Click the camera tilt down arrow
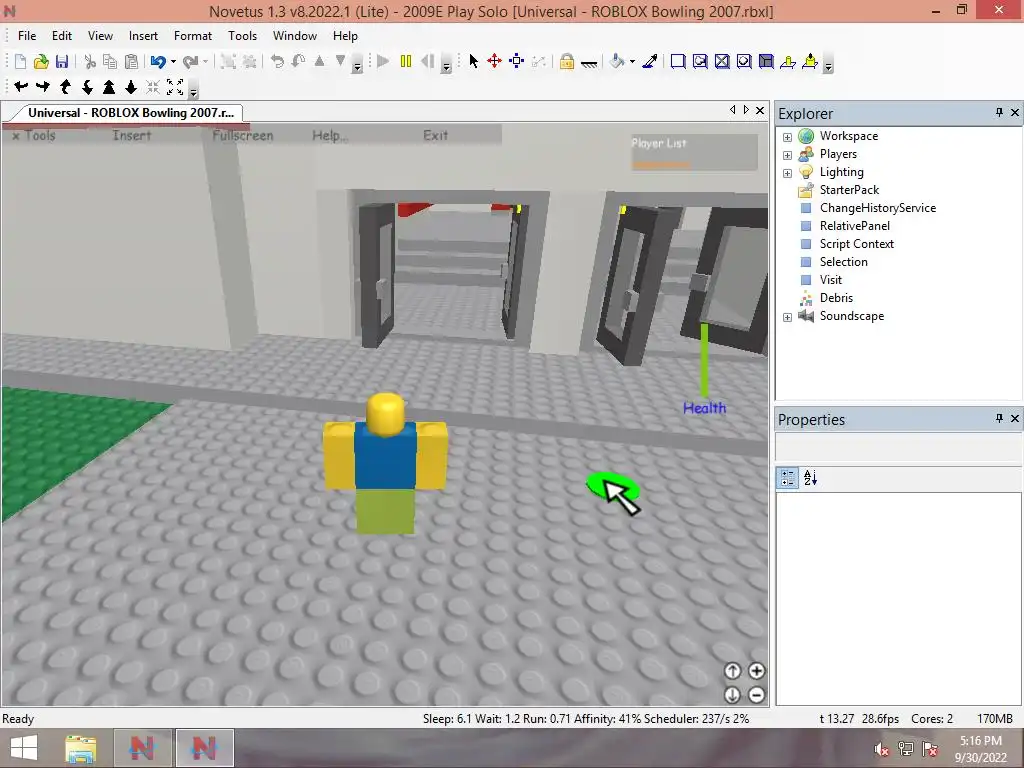1024x768 pixels. pyautogui.click(x=87, y=87)
